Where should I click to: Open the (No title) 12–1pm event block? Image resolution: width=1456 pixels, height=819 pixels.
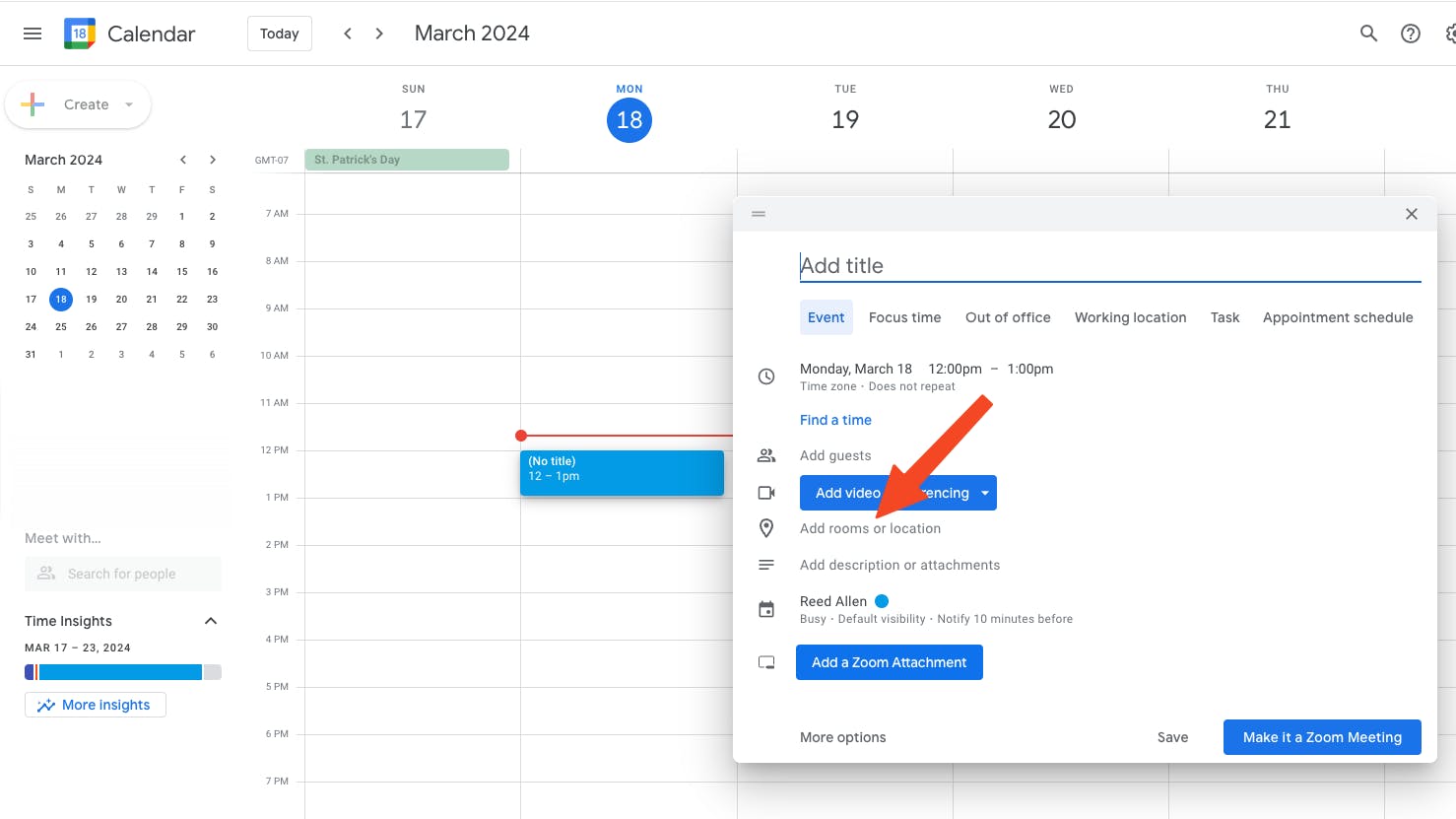[x=622, y=473]
